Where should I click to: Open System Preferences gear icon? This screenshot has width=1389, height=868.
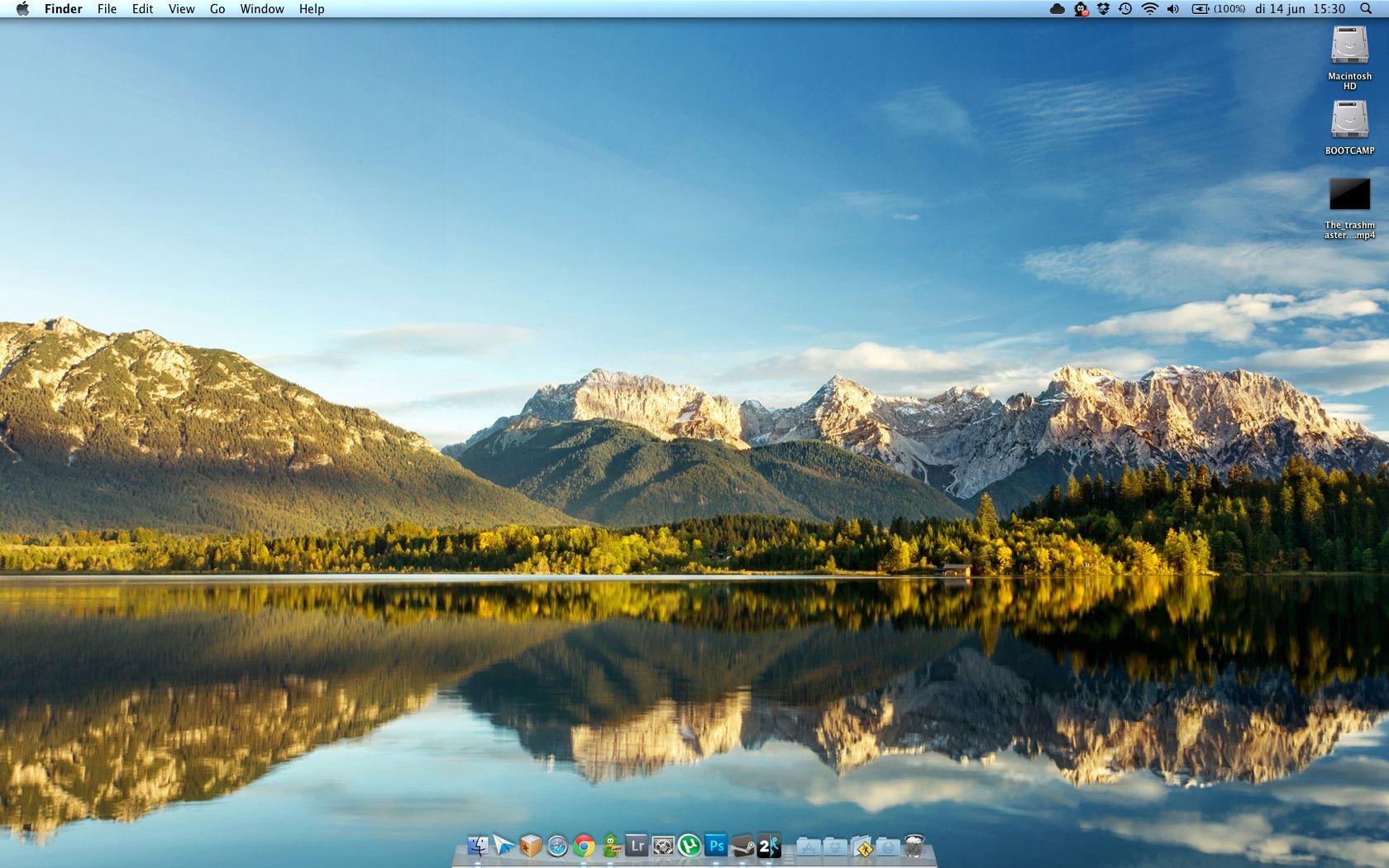pos(663,846)
